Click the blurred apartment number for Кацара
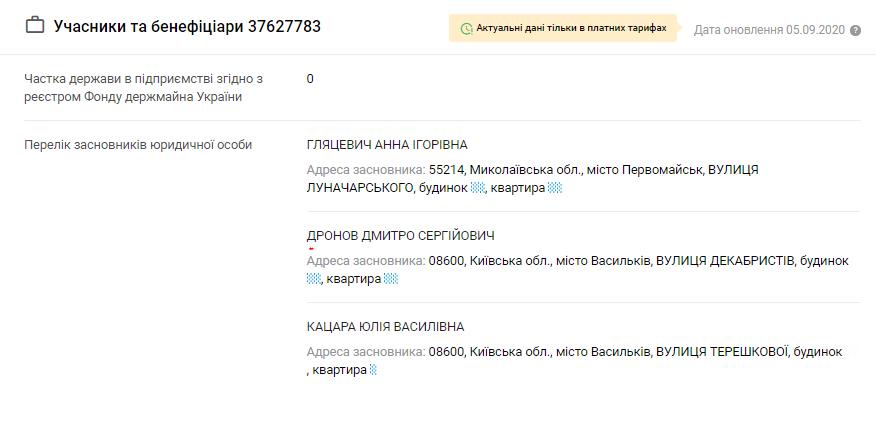Image resolution: width=876 pixels, height=434 pixels. [x=373, y=370]
